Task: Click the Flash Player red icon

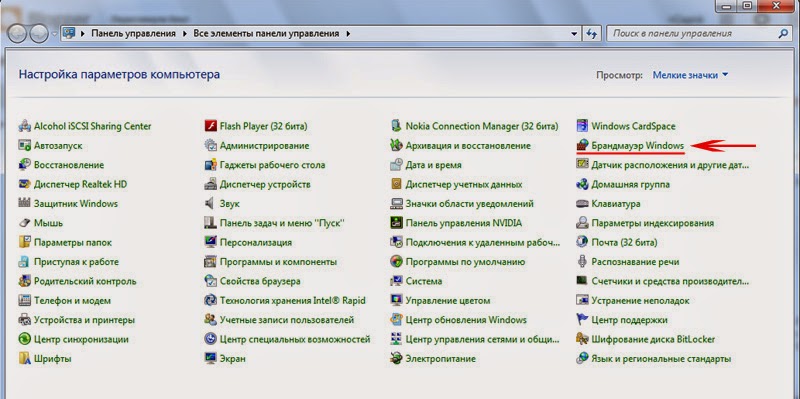Action: click(210, 126)
